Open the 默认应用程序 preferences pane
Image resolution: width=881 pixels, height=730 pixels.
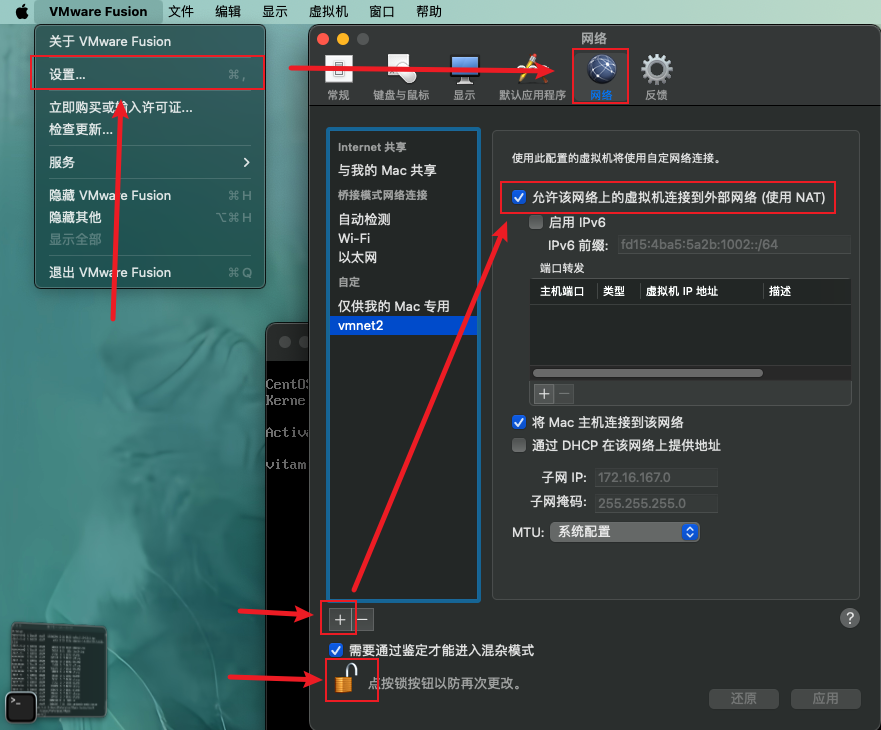click(x=532, y=78)
